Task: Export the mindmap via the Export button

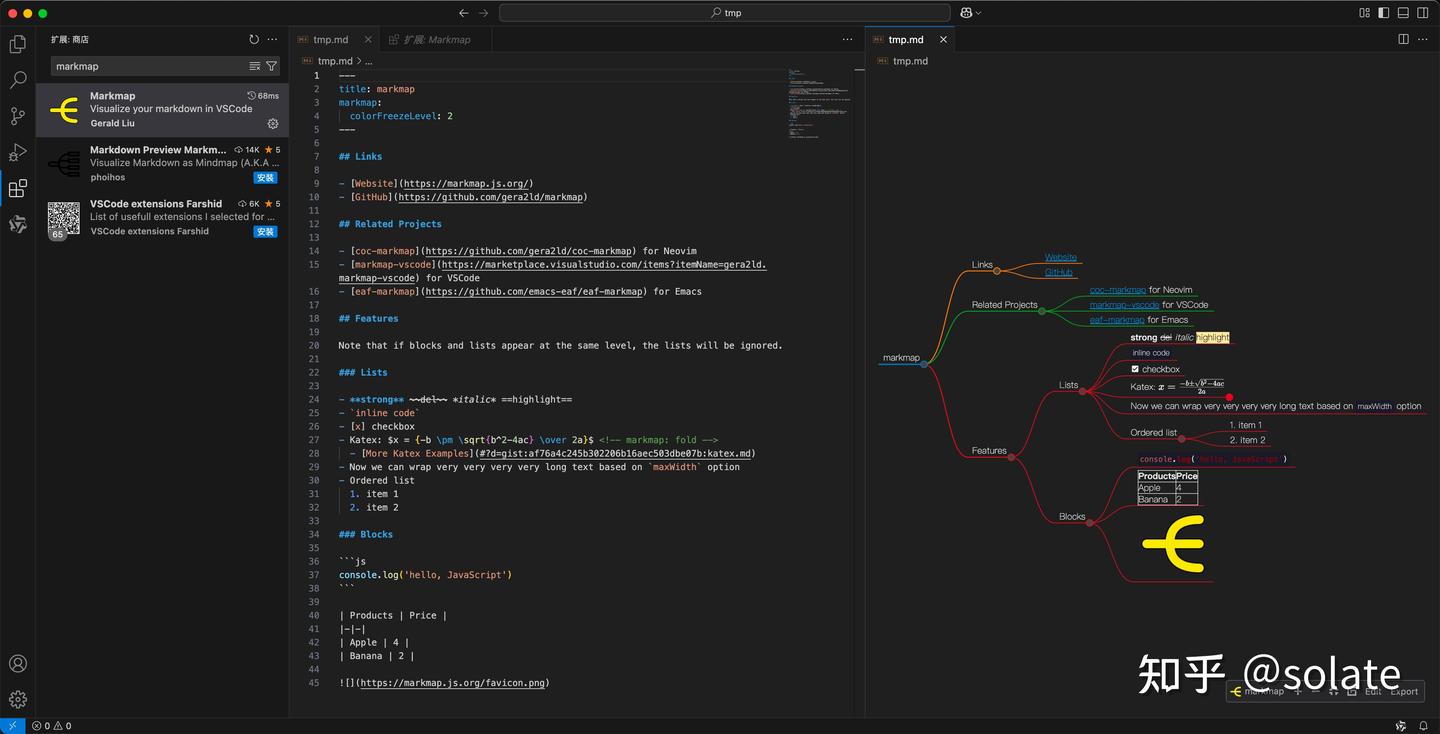Action: [1404, 691]
